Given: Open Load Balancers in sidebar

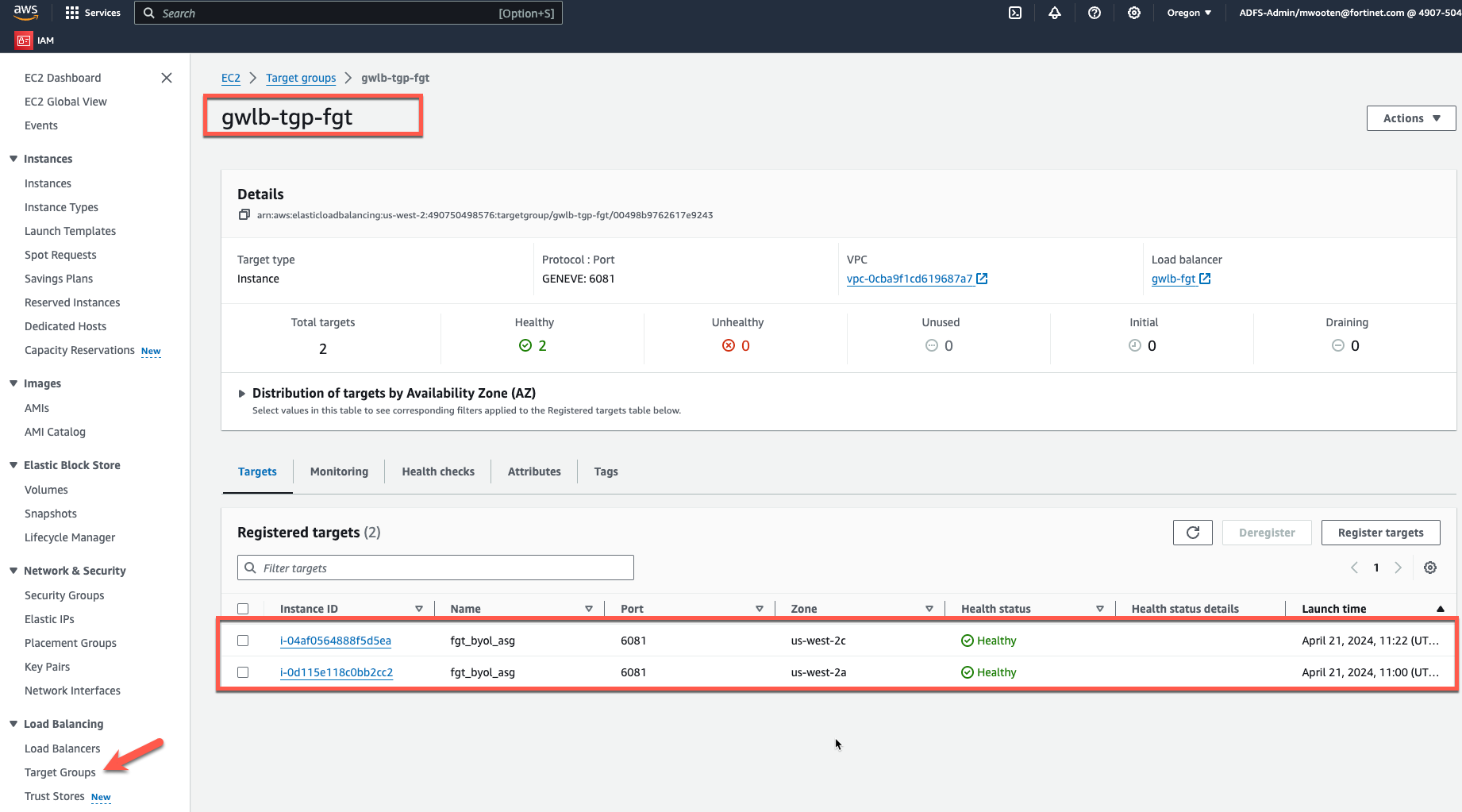Looking at the screenshot, I should click(63, 749).
